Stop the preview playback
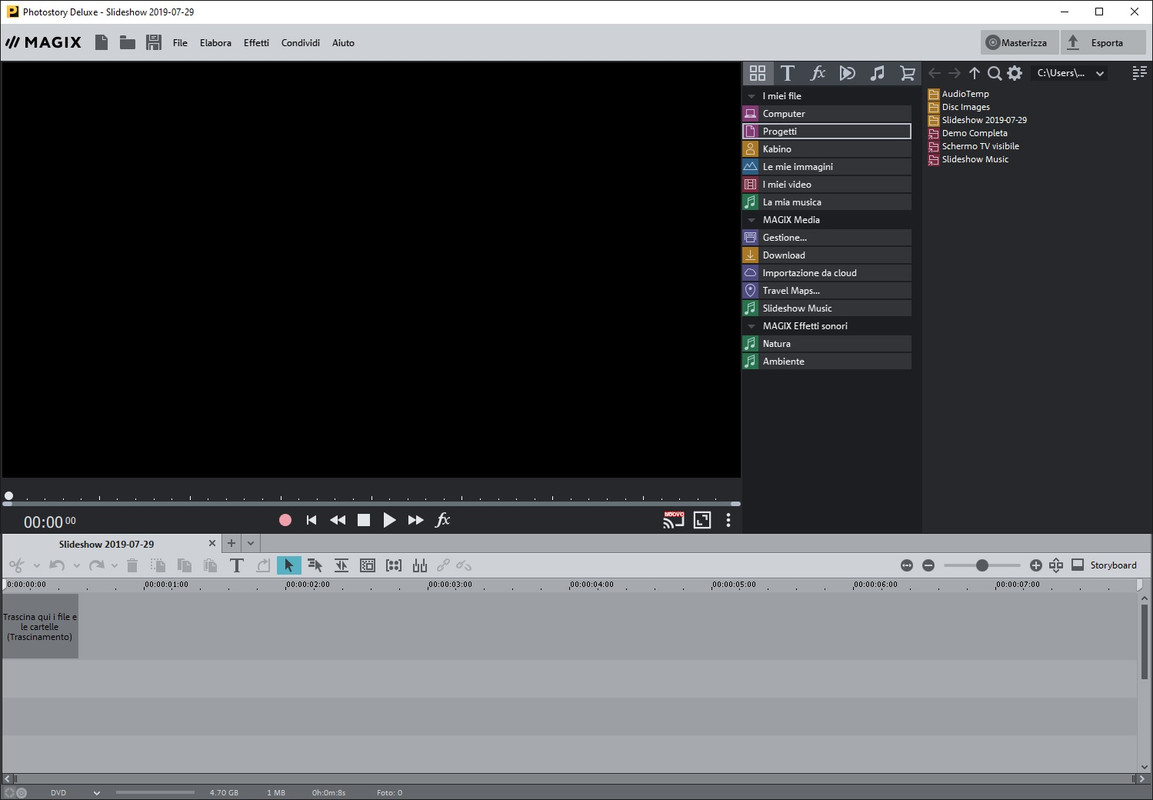The image size is (1153, 800). pos(363,520)
